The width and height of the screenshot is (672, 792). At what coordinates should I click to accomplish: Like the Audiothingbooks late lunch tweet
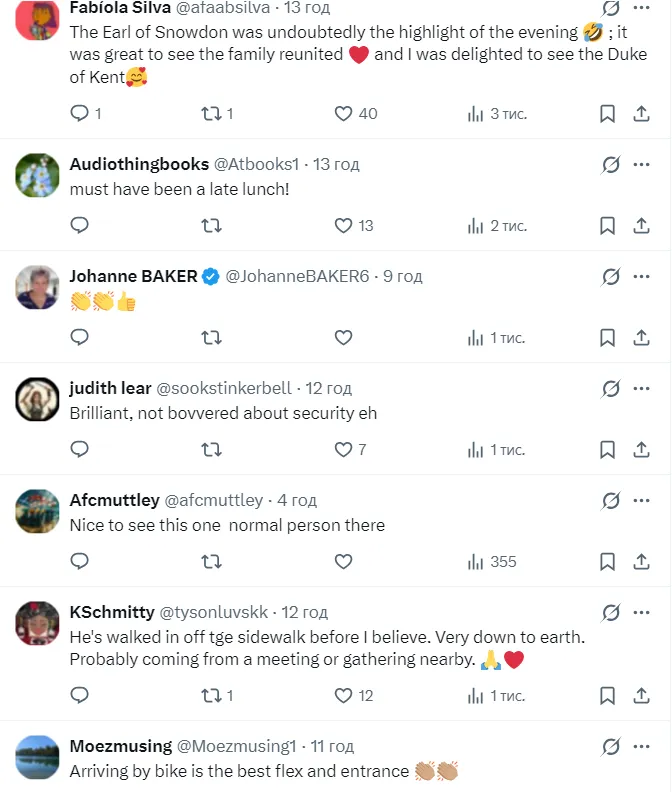click(343, 226)
